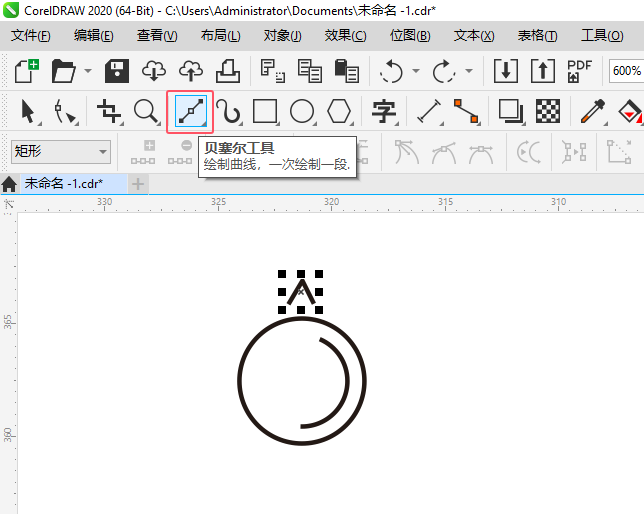Image resolution: width=644 pixels, height=514 pixels.
Task: Open the 600% zoom level box
Action: [626, 71]
